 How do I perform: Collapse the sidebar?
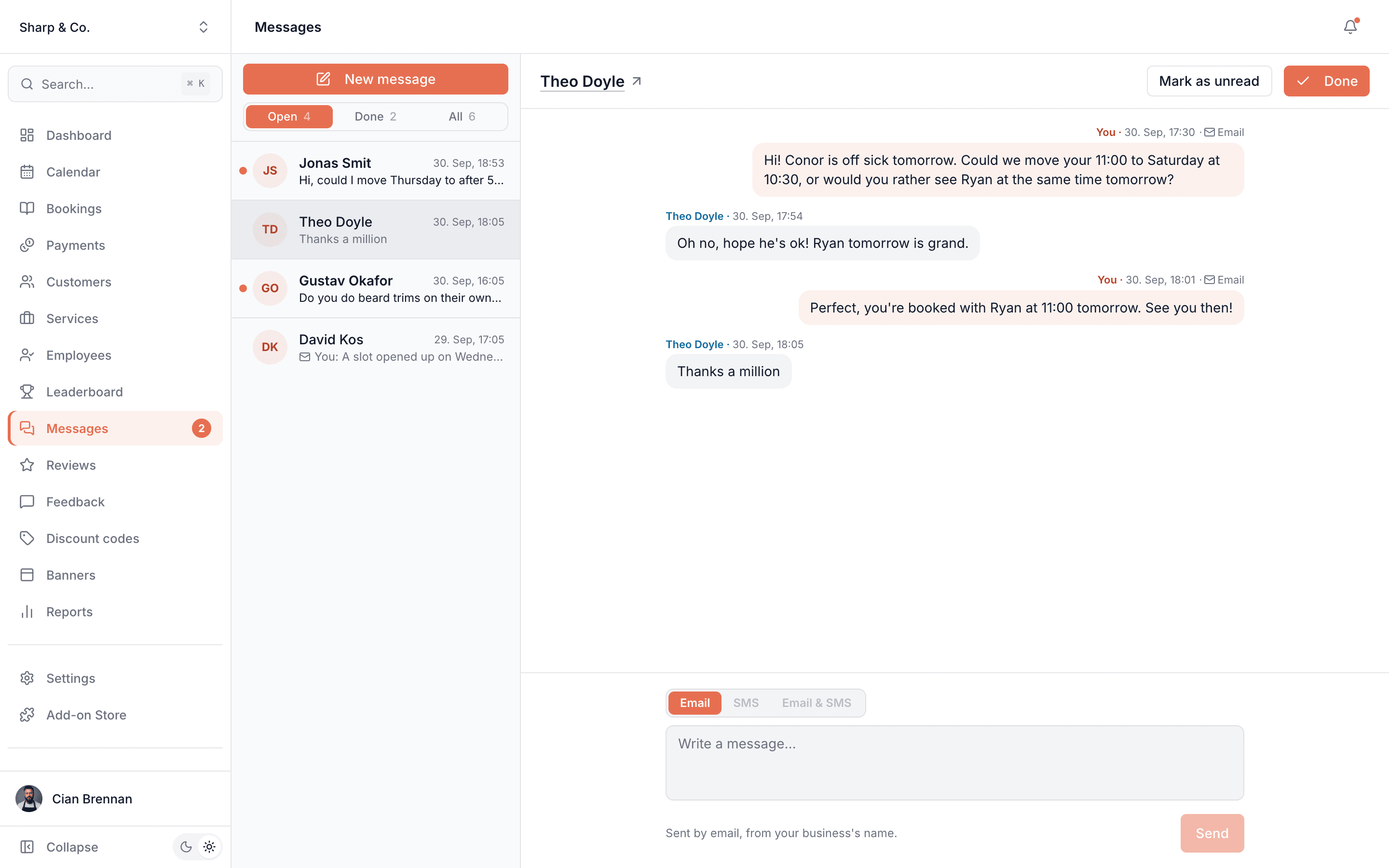[x=59, y=847]
